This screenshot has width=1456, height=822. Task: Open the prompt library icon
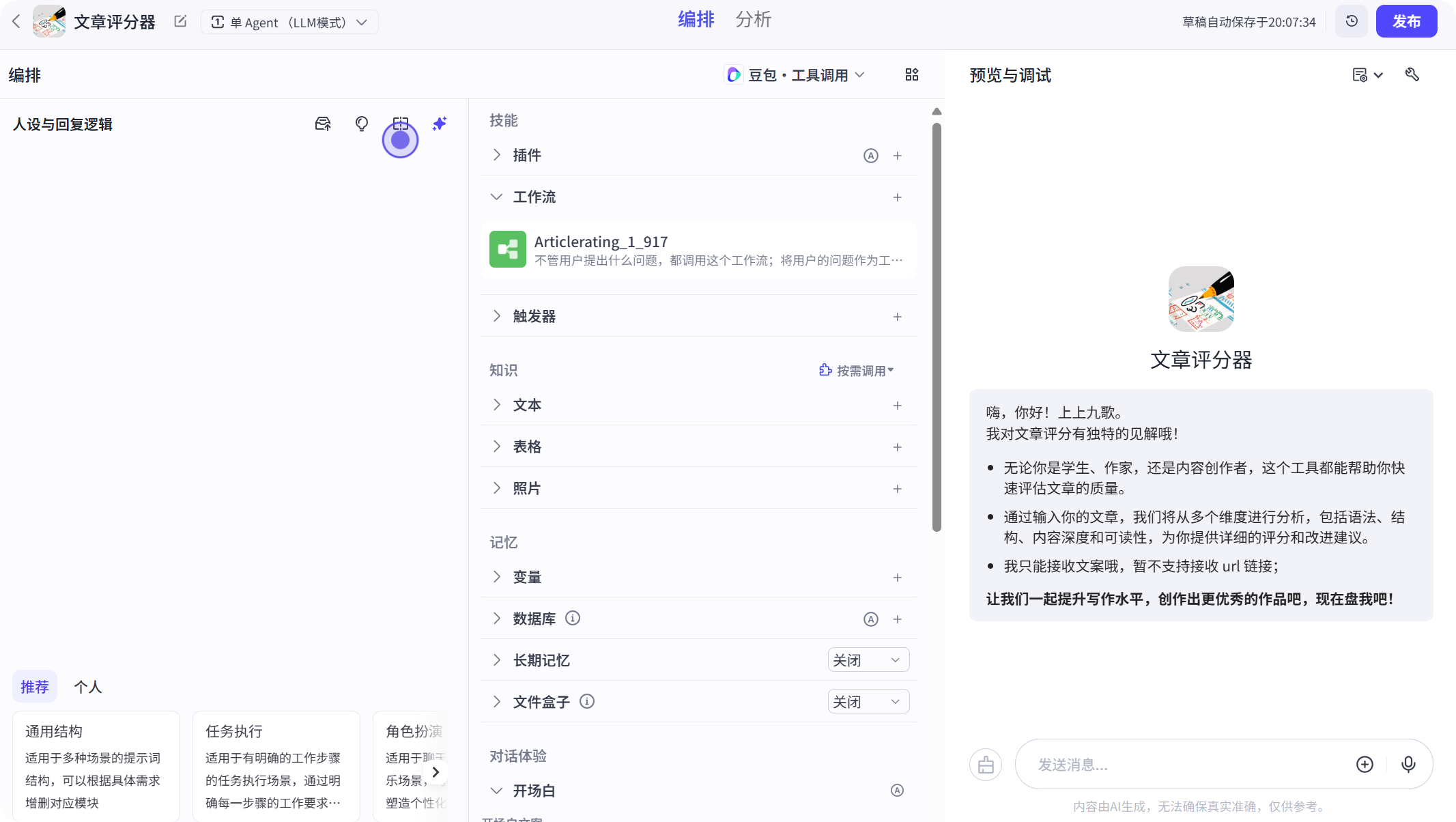click(x=323, y=124)
